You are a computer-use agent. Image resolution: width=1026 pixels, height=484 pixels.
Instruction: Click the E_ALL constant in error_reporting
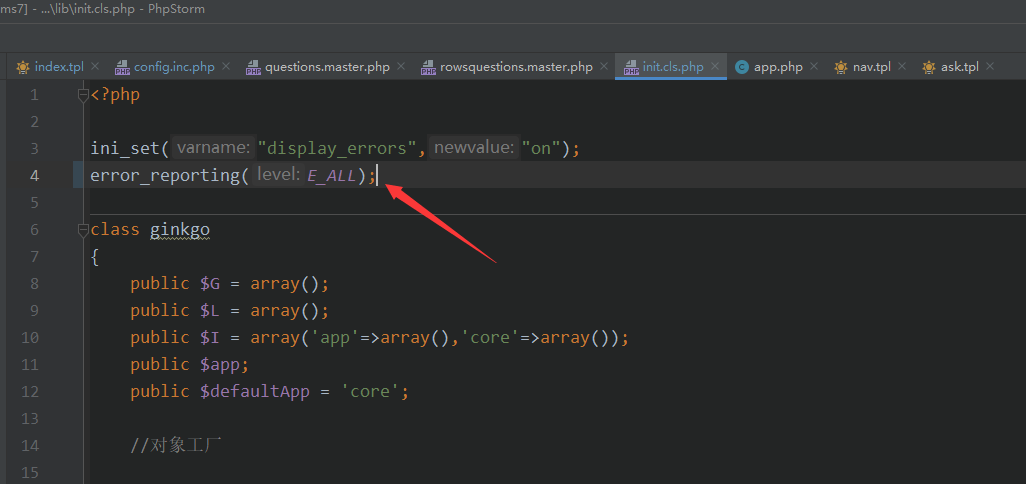(x=332, y=176)
